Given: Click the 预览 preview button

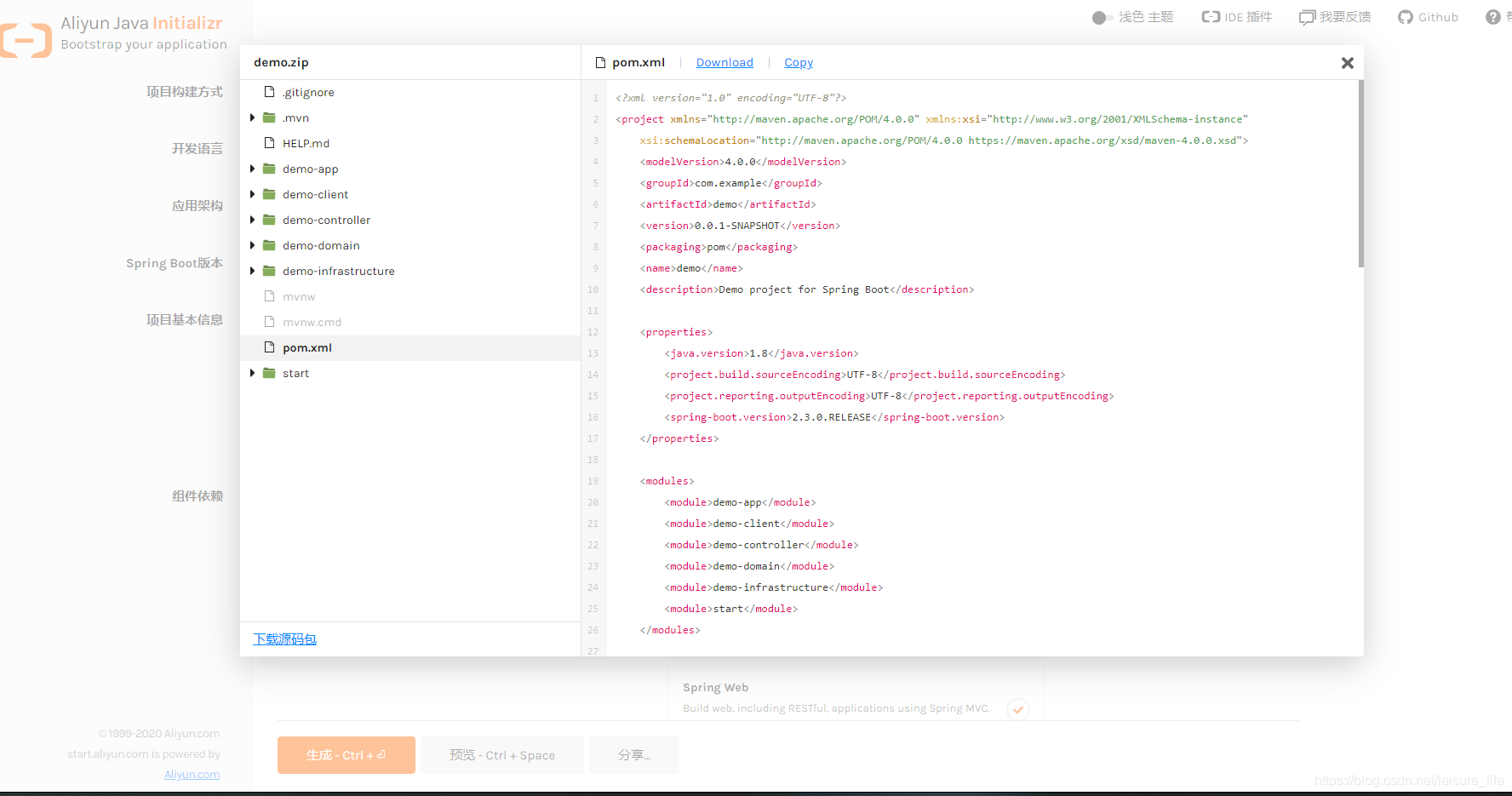Looking at the screenshot, I should tap(502, 755).
